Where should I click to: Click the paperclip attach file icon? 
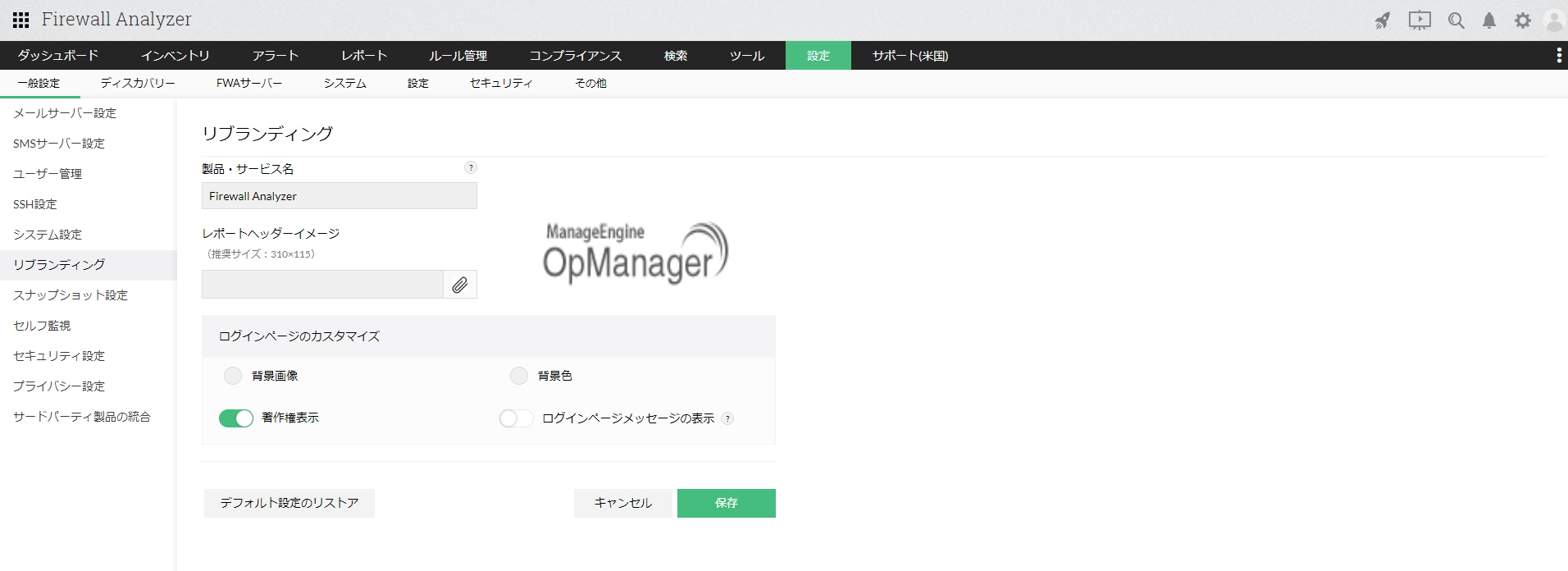click(x=460, y=285)
